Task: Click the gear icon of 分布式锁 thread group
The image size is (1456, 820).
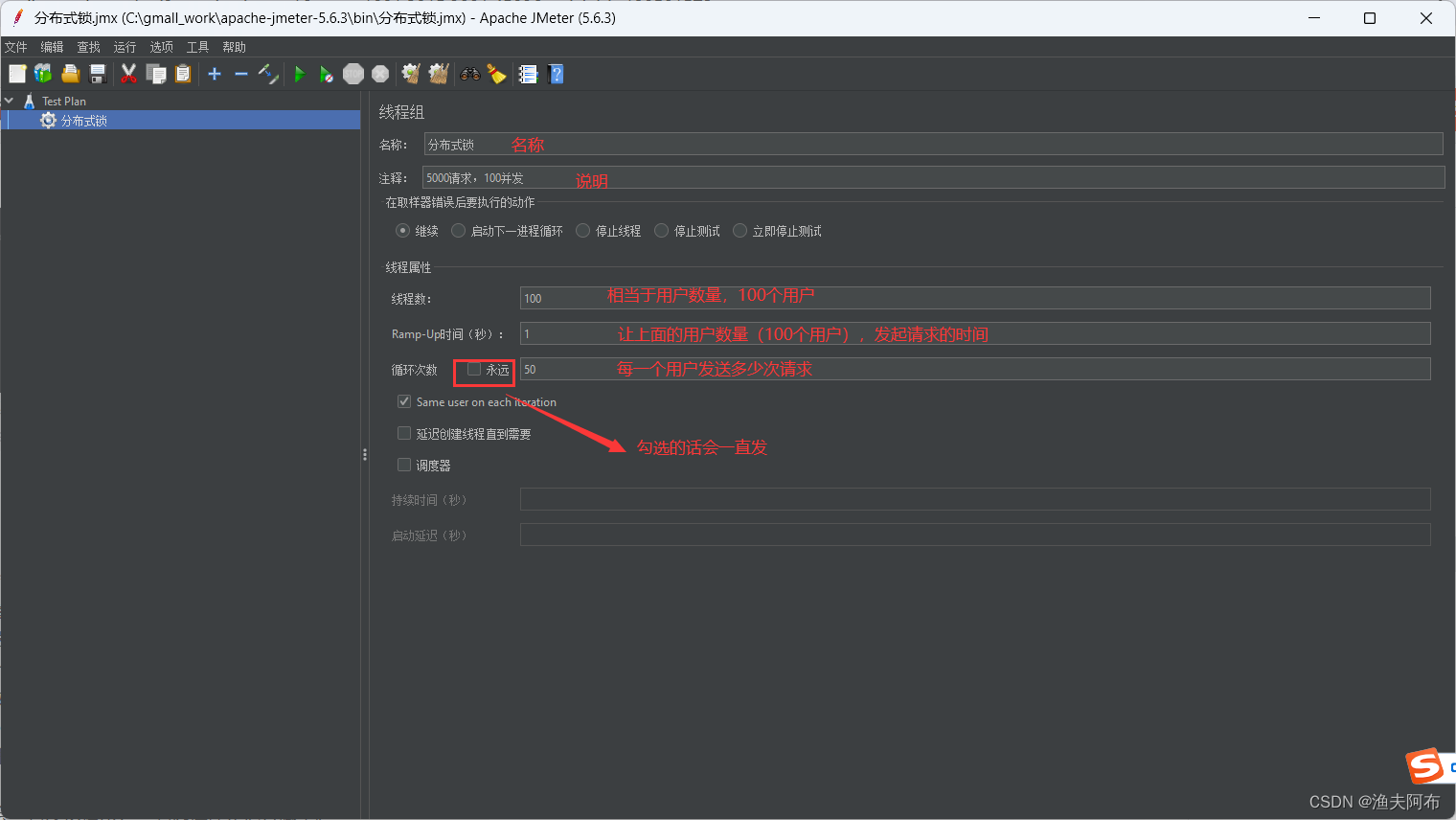Action: 48,121
